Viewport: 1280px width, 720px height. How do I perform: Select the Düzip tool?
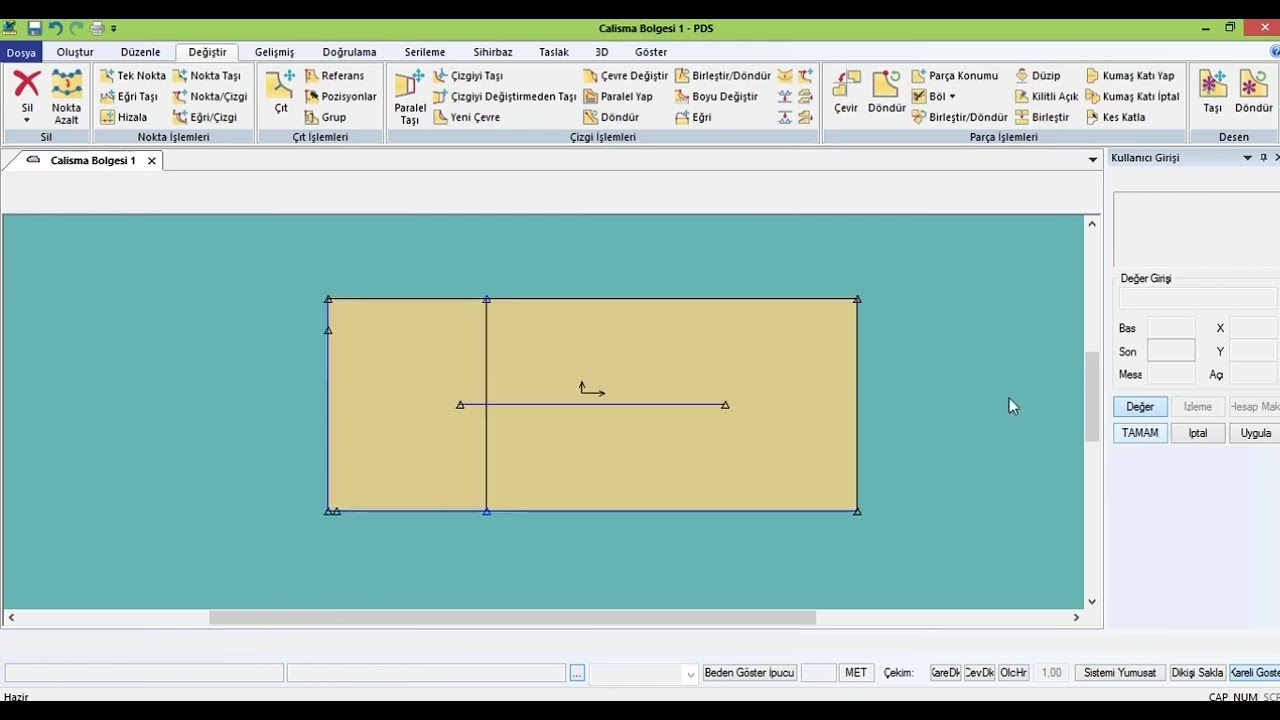tap(1038, 76)
